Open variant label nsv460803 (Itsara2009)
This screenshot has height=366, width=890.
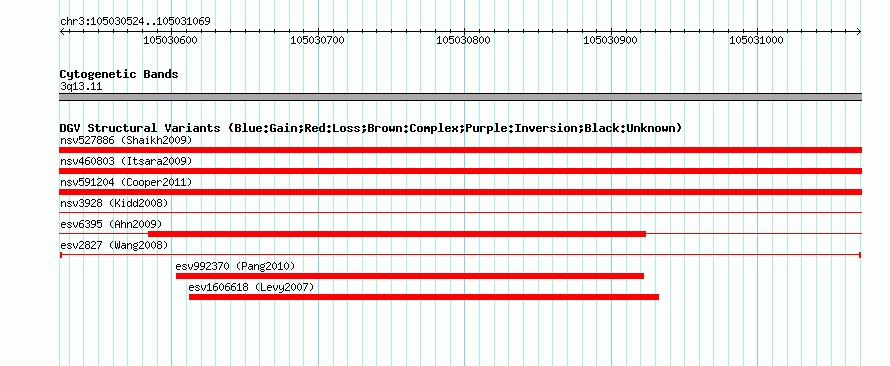tap(126, 161)
